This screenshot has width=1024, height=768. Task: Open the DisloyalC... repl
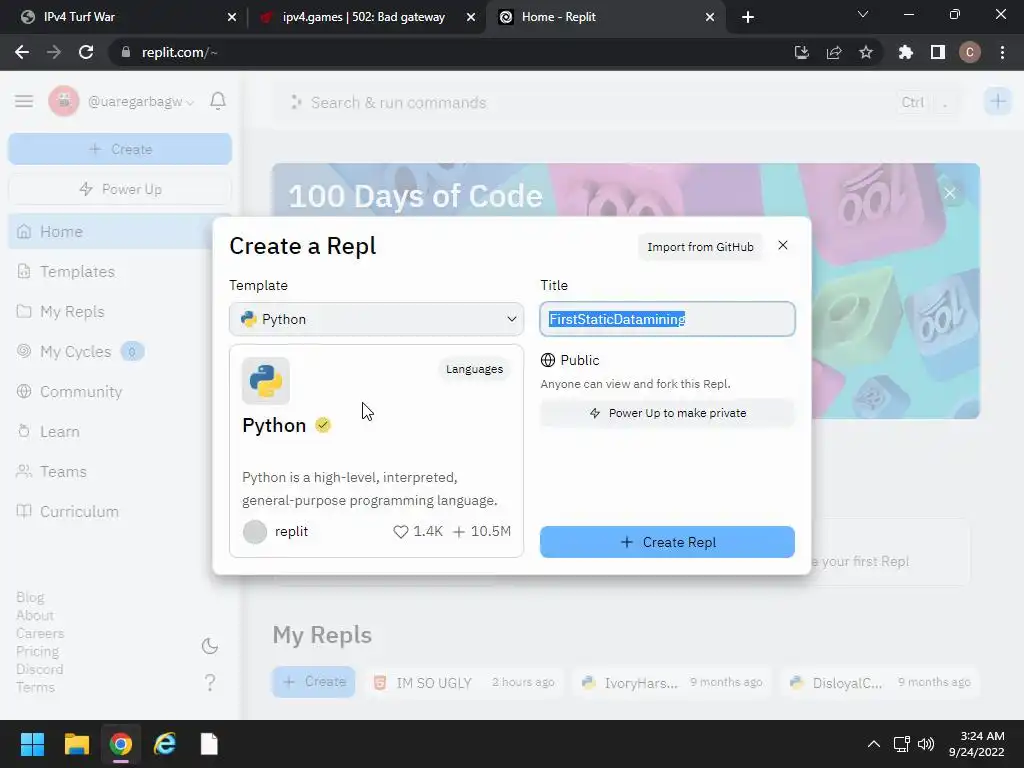click(x=880, y=682)
